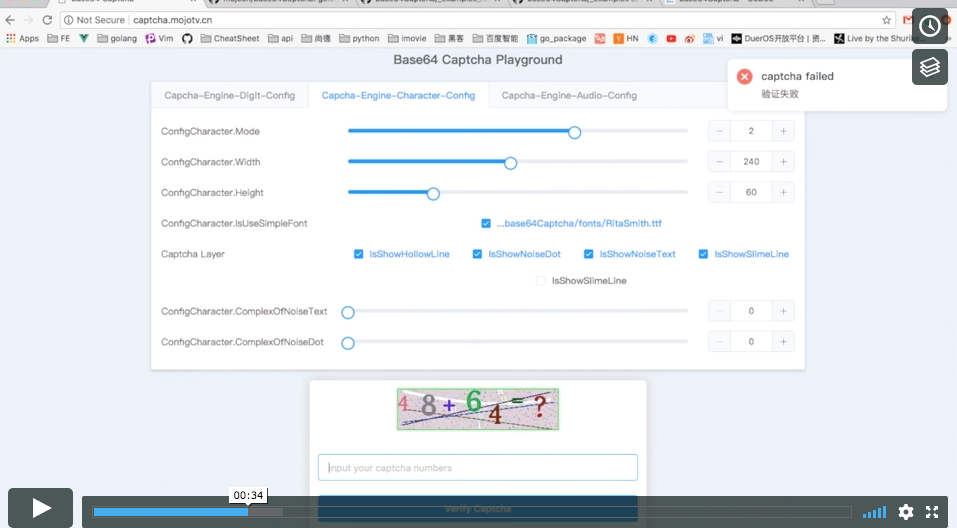This screenshot has width=957, height=528.
Task: Open the python bookmarks folder
Action: point(359,38)
